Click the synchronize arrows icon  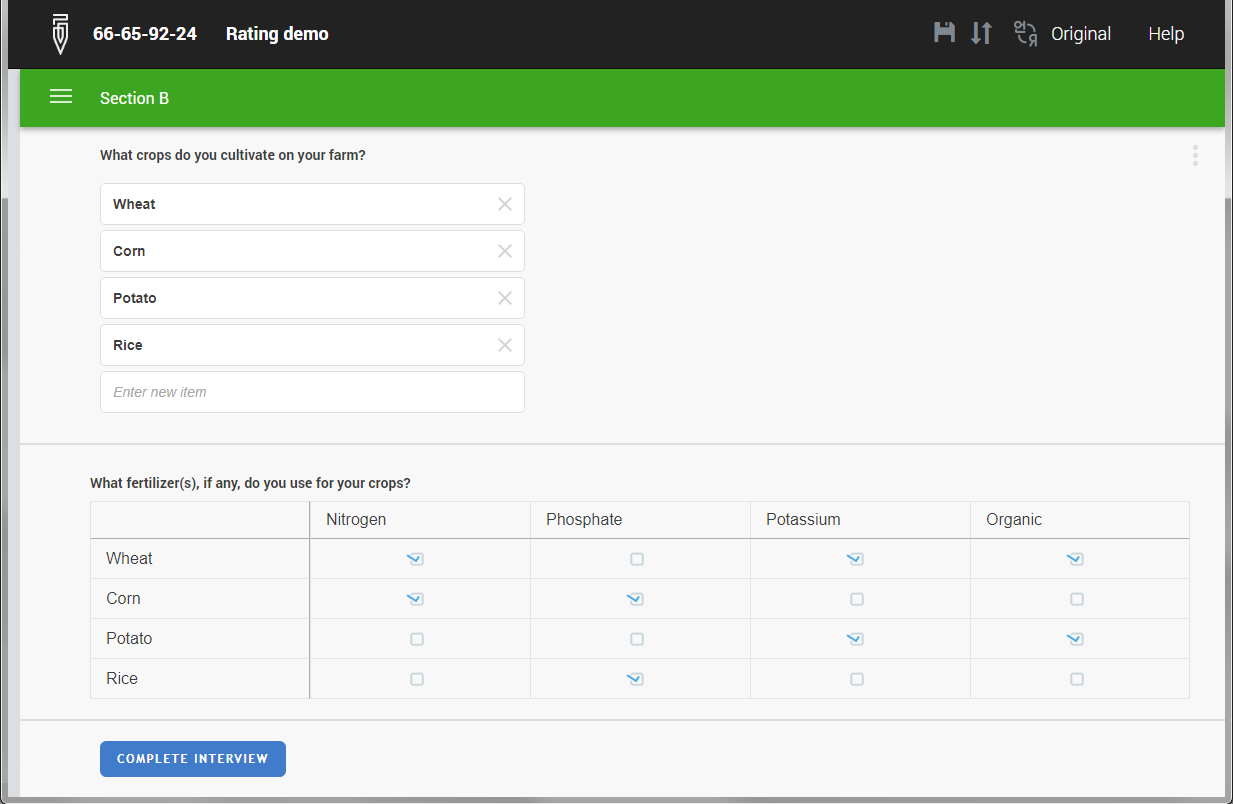(982, 33)
